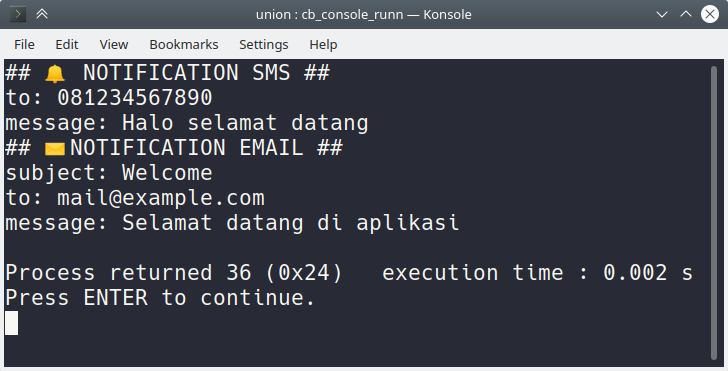
Task: Open the Bookmarks menu
Action: [x=184, y=45]
